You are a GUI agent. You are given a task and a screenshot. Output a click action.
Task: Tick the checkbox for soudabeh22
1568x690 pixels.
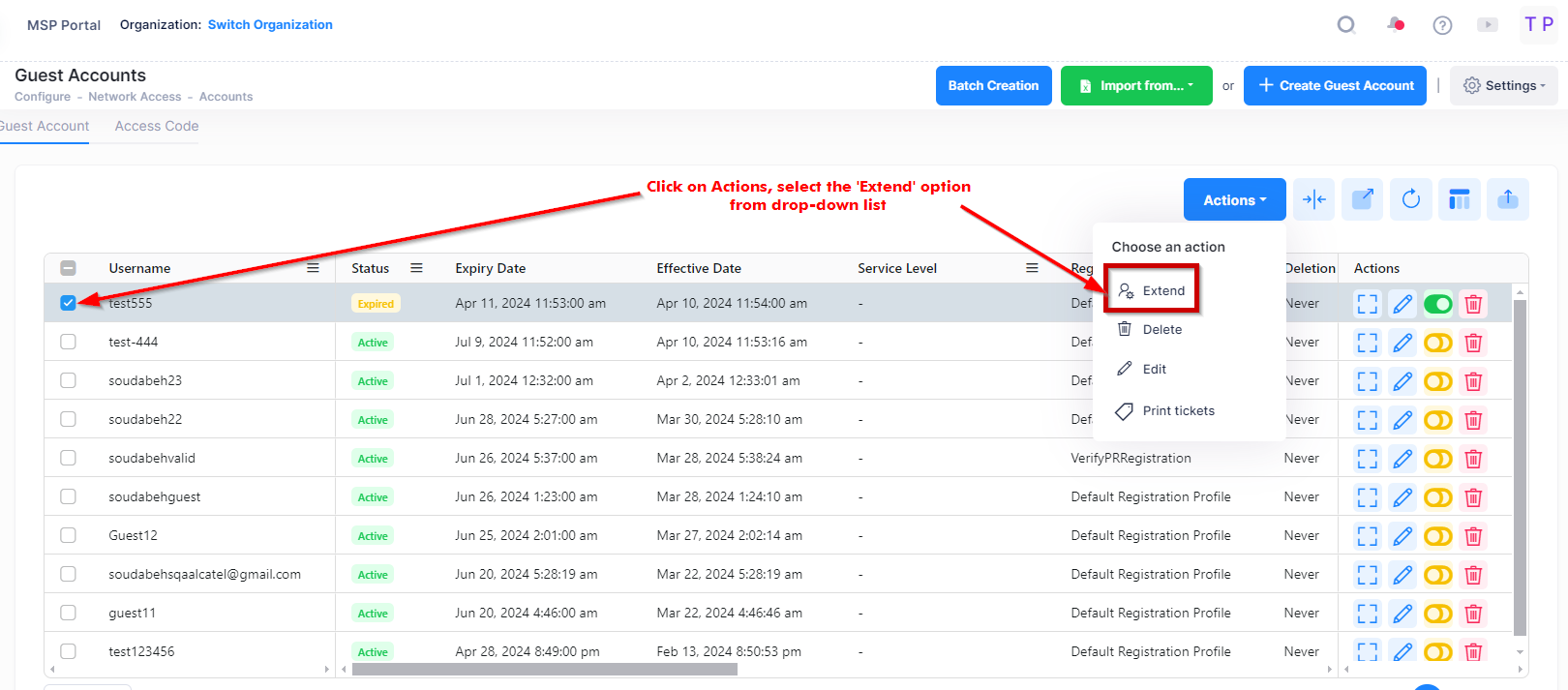(68, 419)
